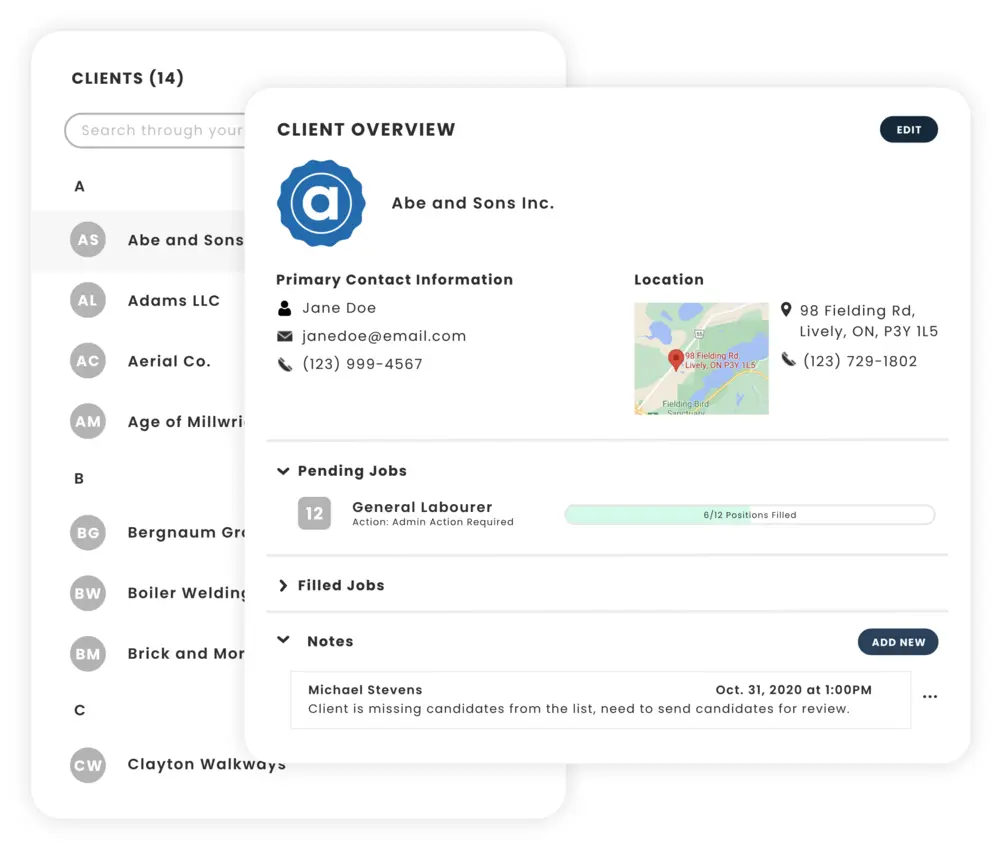Click the letter C section header

pos(79,710)
